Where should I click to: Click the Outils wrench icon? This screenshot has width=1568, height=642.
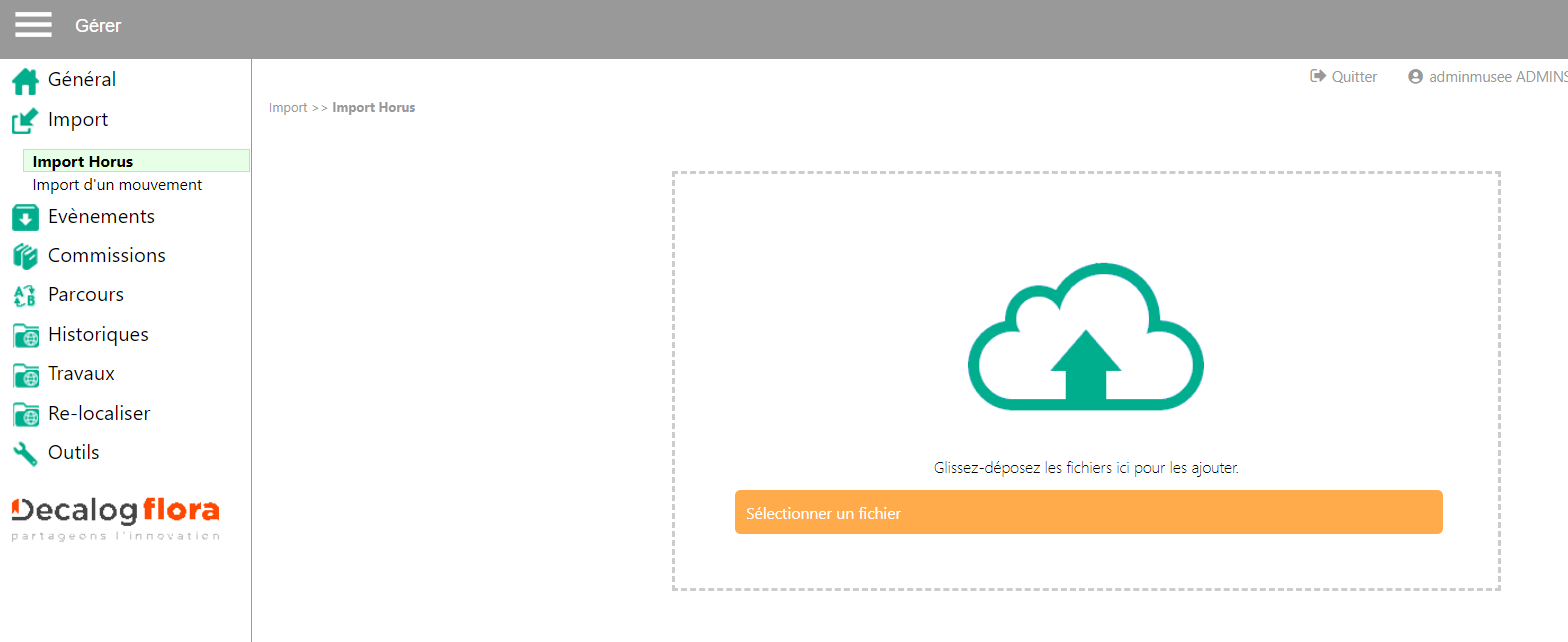25,453
